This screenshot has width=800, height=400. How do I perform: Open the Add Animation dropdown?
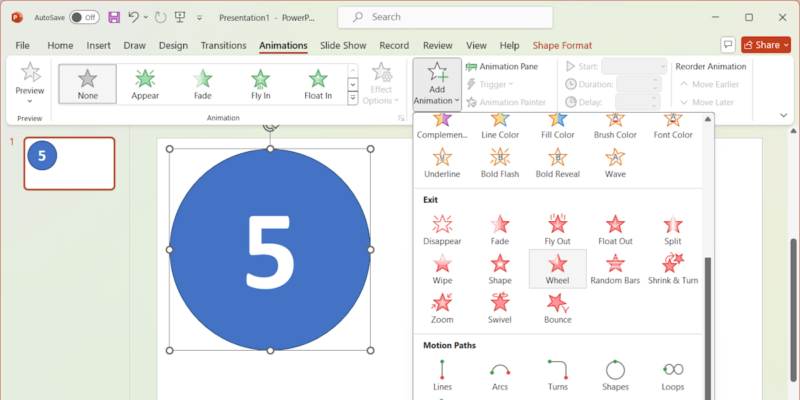pos(437,94)
